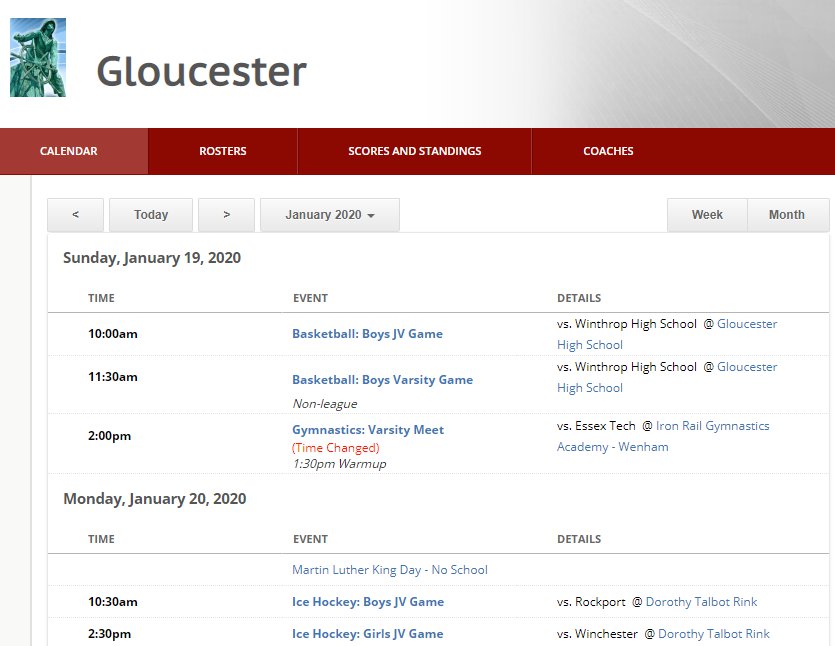Switch to Month view
Image resolution: width=835 pixels, height=646 pixels.
pyautogui.click(x=787, y=214)
